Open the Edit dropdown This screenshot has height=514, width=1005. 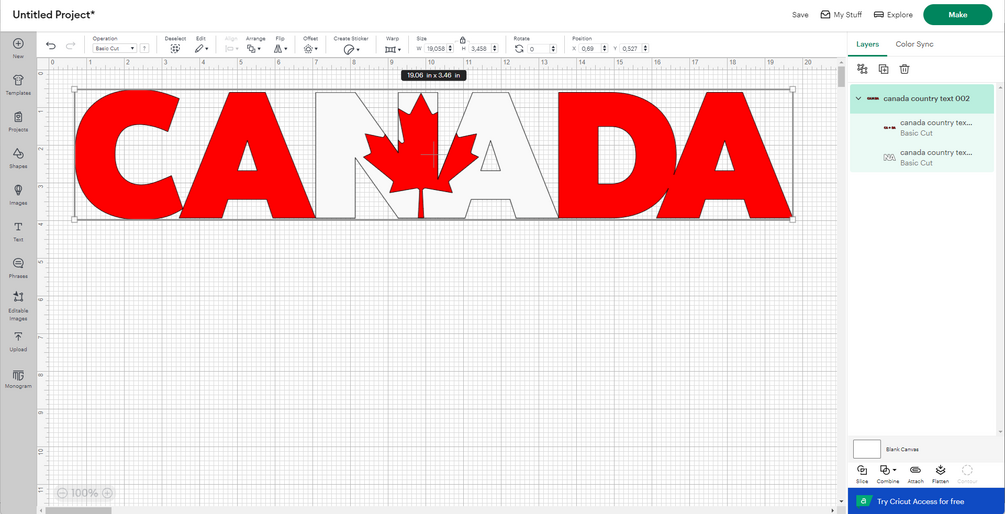[201, 48]
